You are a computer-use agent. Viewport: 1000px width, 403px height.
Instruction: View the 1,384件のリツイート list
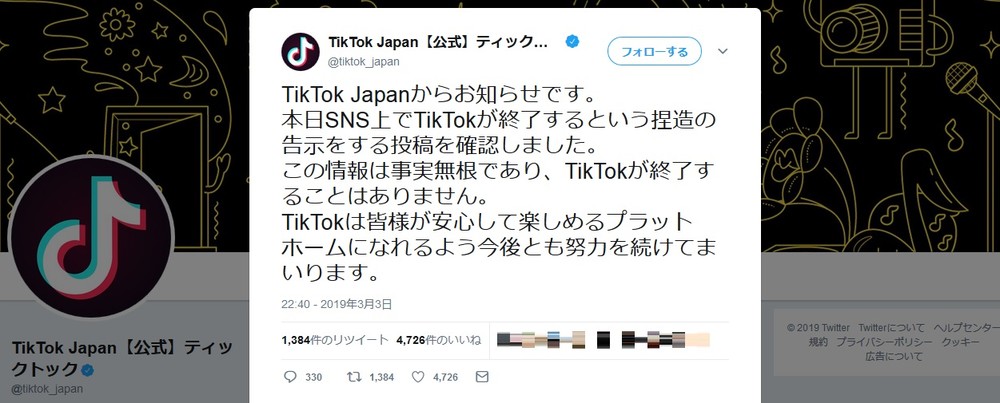333,341
